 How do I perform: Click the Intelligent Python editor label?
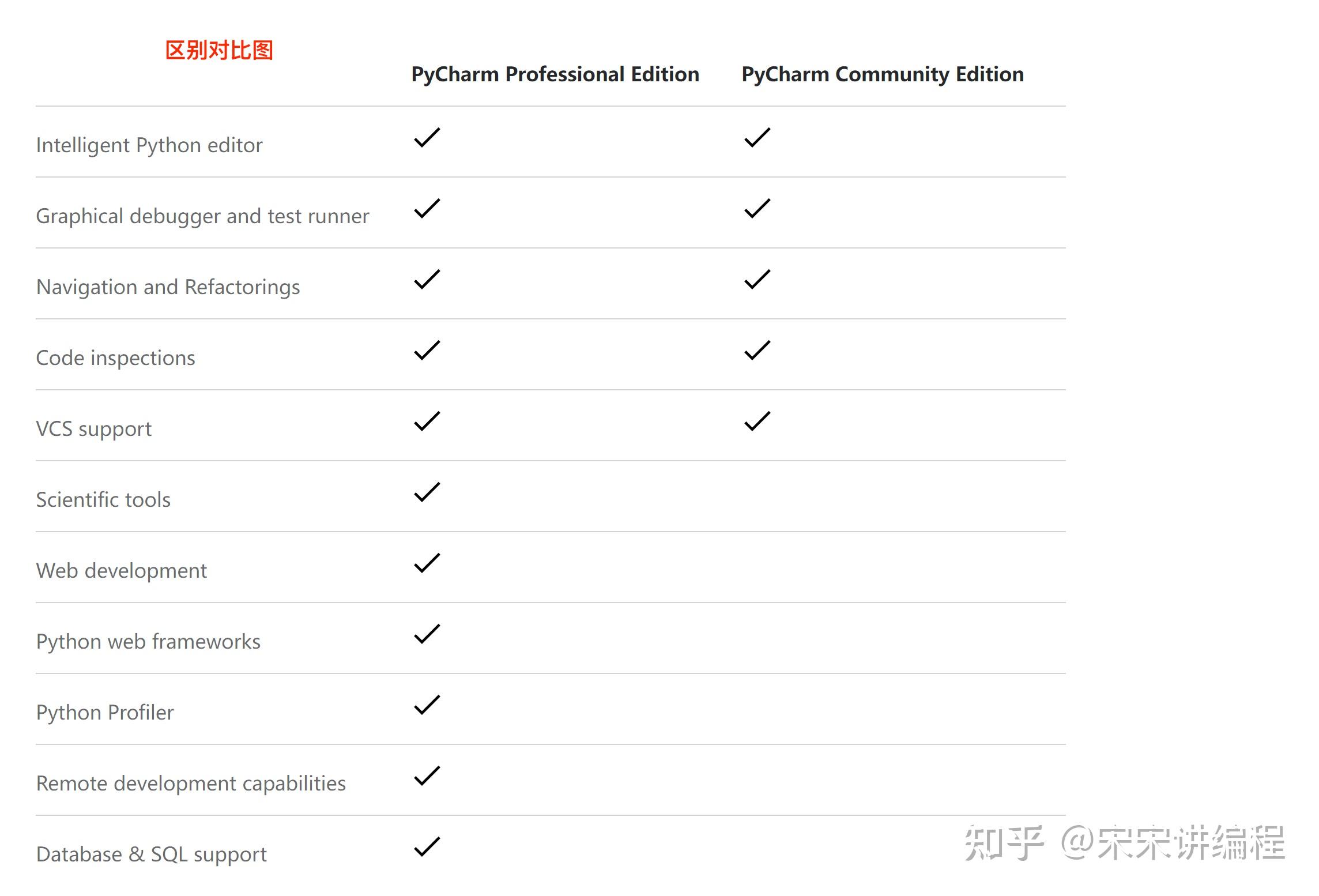[x=149, y=145]
